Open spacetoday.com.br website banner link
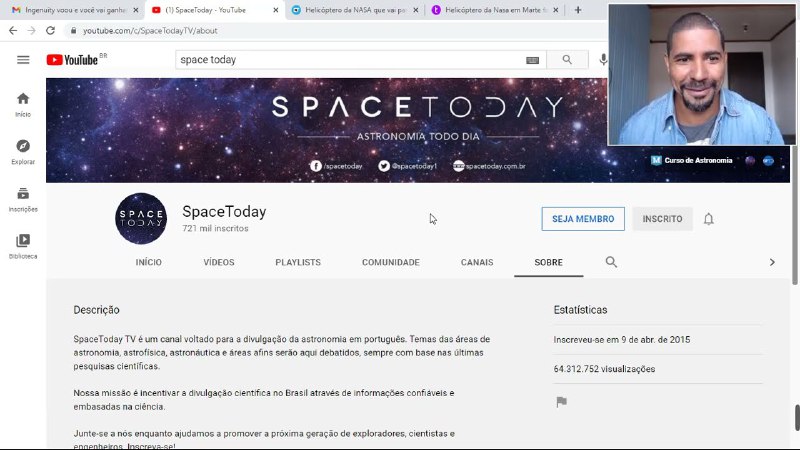This screenshot has width=800, height=450. click(x=489, y=166)
